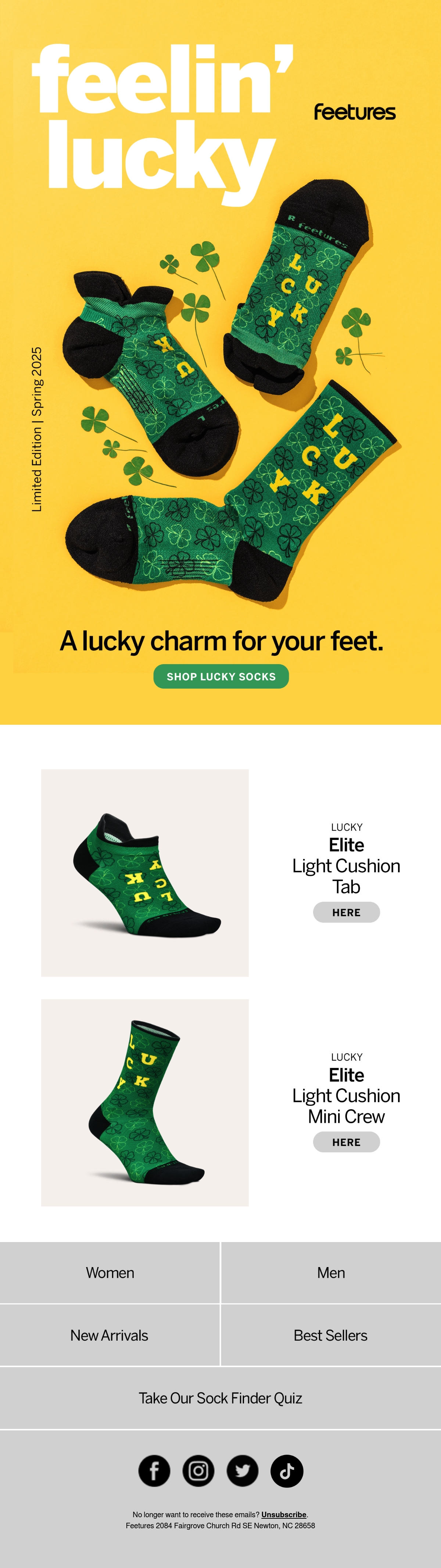Open the Men navigation link

(331, 1273)
